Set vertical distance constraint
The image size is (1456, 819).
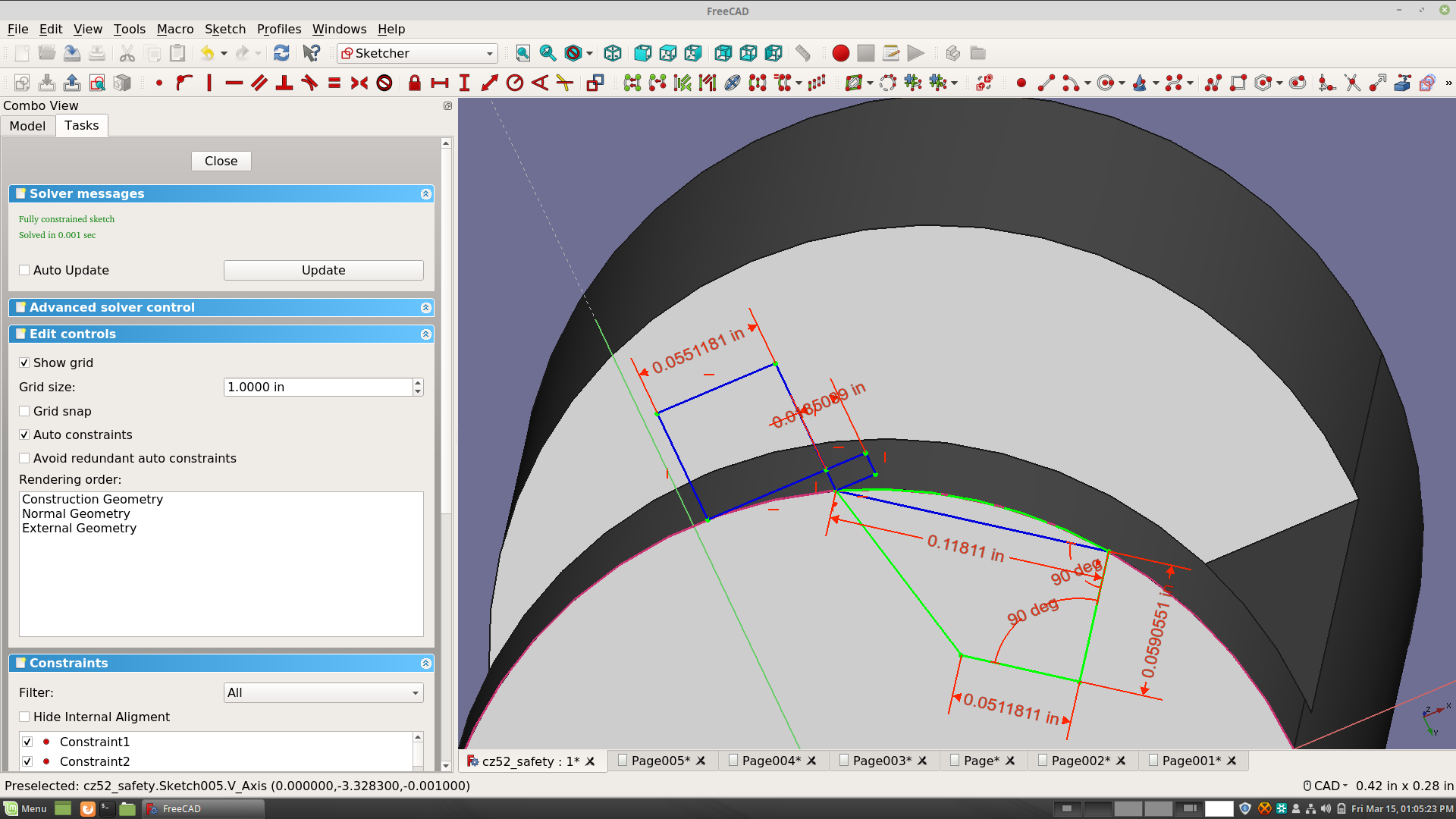(x=464, y=83)
